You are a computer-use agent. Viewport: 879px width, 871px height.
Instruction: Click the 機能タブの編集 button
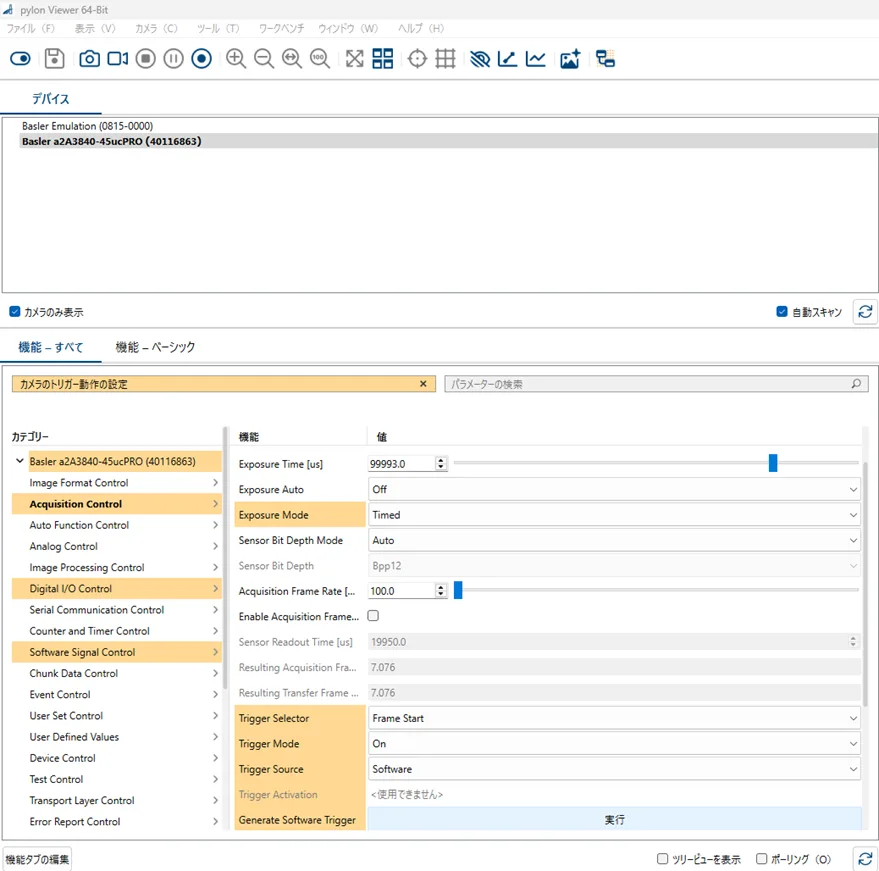[x=37, y=859]
